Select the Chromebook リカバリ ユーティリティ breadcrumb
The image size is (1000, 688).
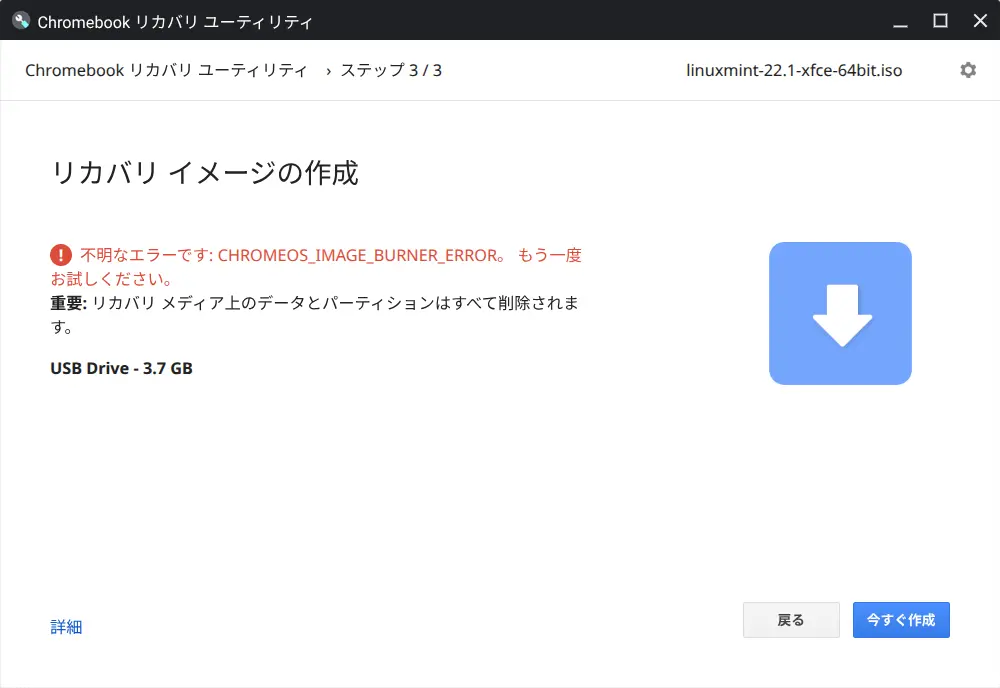(x=166, y=71)
